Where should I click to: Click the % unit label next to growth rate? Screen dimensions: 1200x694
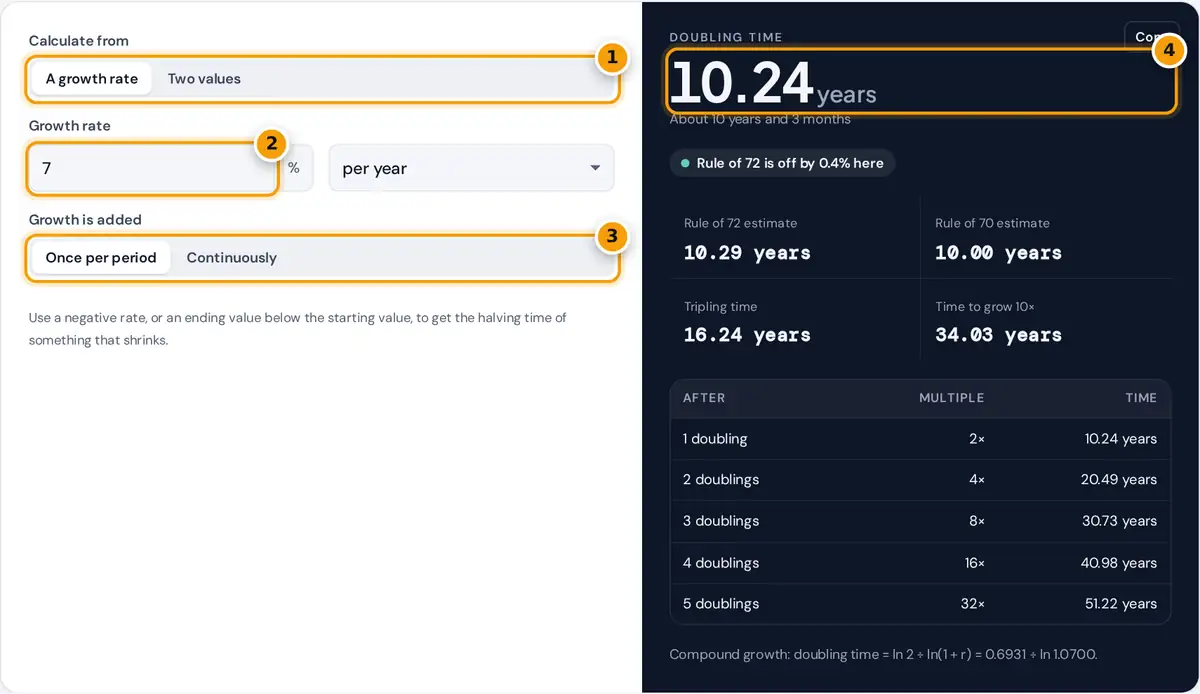pyautogui.click(x=294, y=169)
